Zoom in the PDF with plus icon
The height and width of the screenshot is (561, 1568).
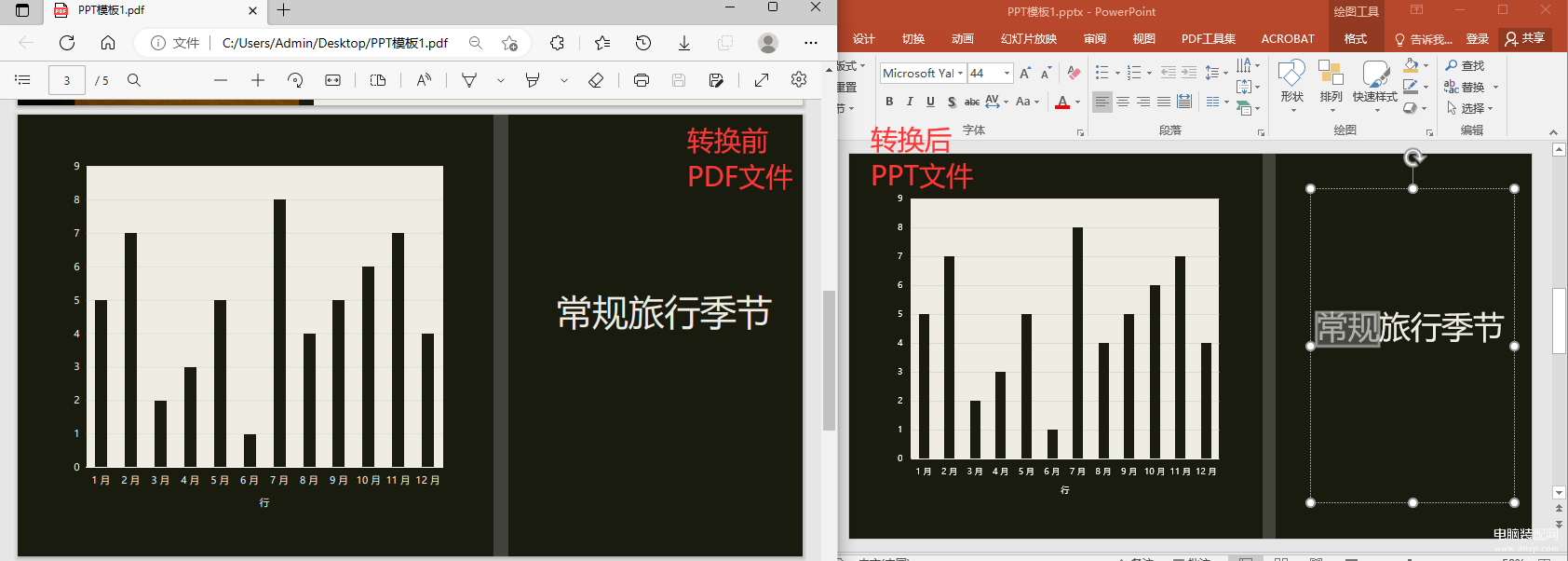258,80
